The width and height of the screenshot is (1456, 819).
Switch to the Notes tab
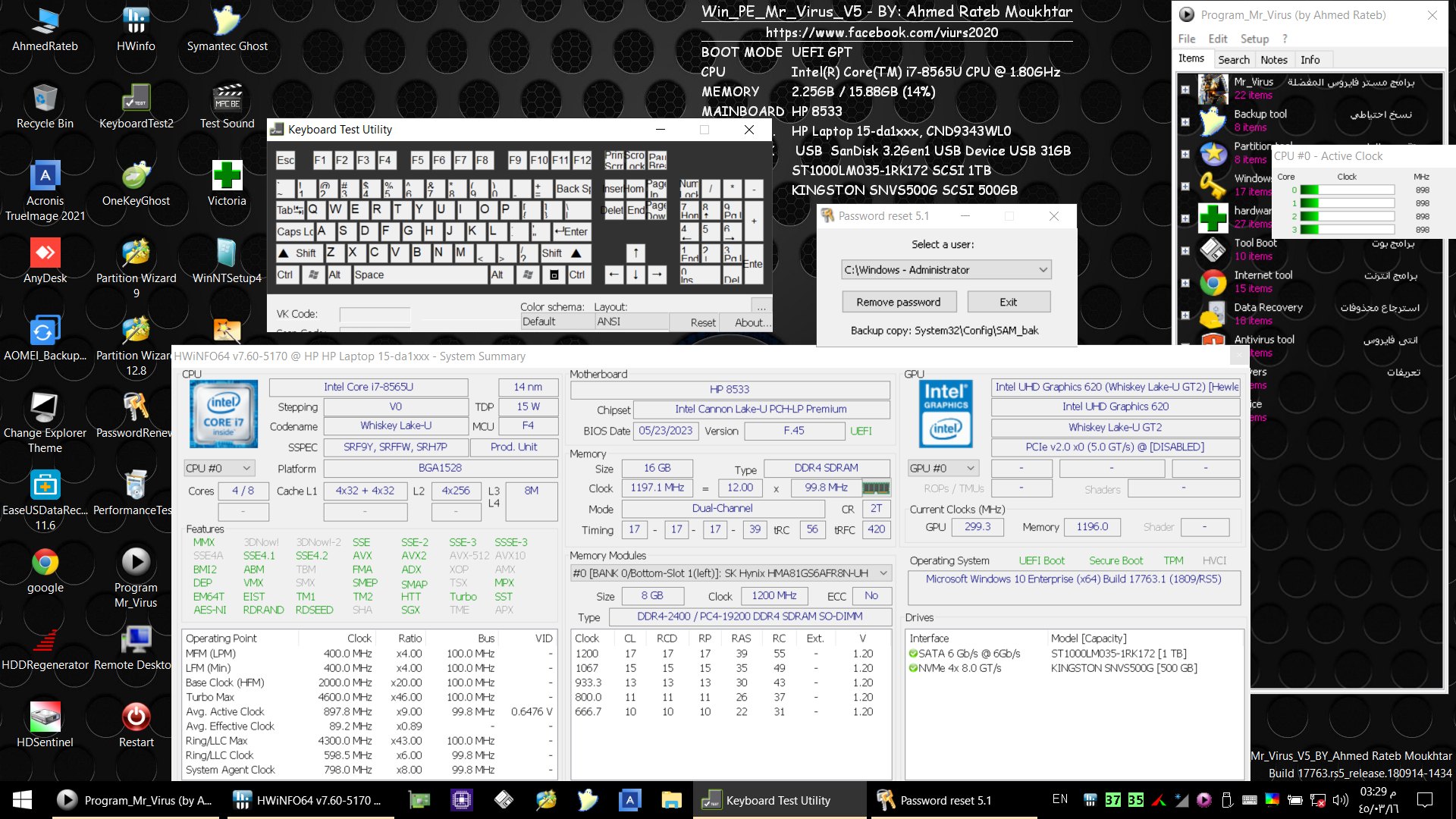click(x=1273, y=60)
